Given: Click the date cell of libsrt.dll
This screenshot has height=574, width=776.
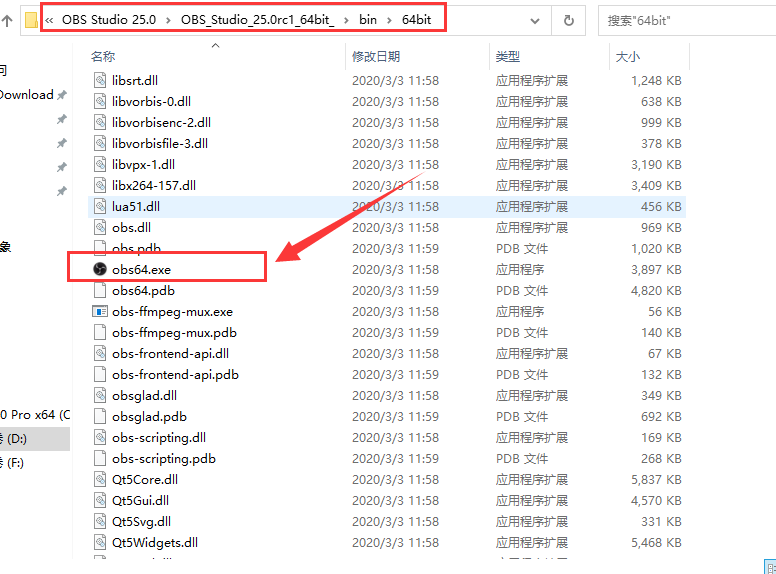Looking at the screenshot, I should 395,80.
